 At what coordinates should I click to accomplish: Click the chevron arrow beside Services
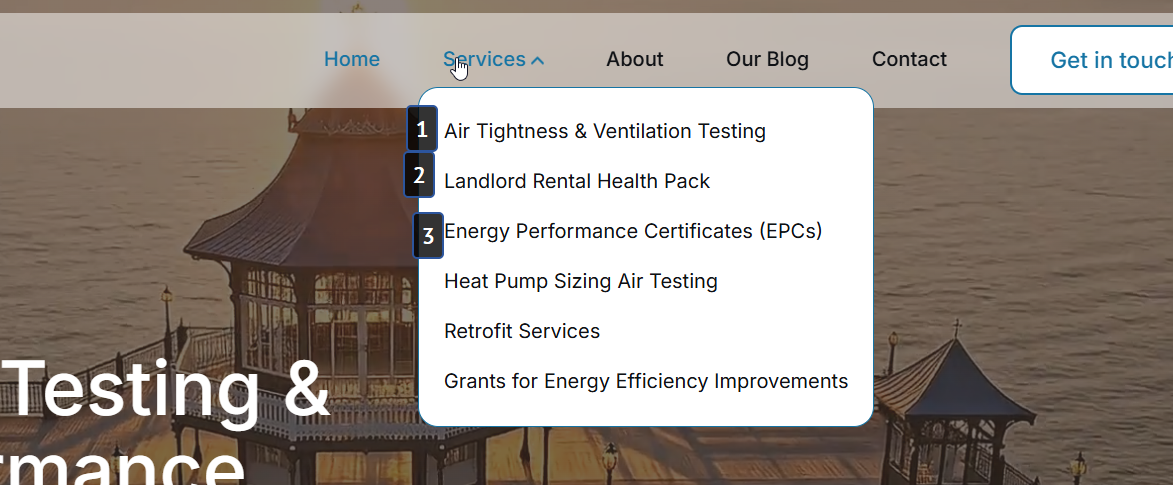click(x=538, y=61)
